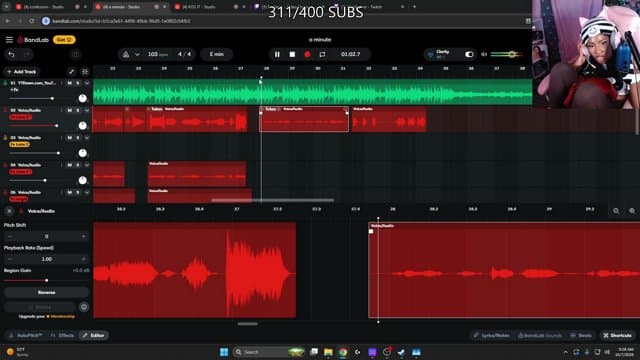Open the track view layout icon
Screen dimensions: 640x360
tap(85, 72)
